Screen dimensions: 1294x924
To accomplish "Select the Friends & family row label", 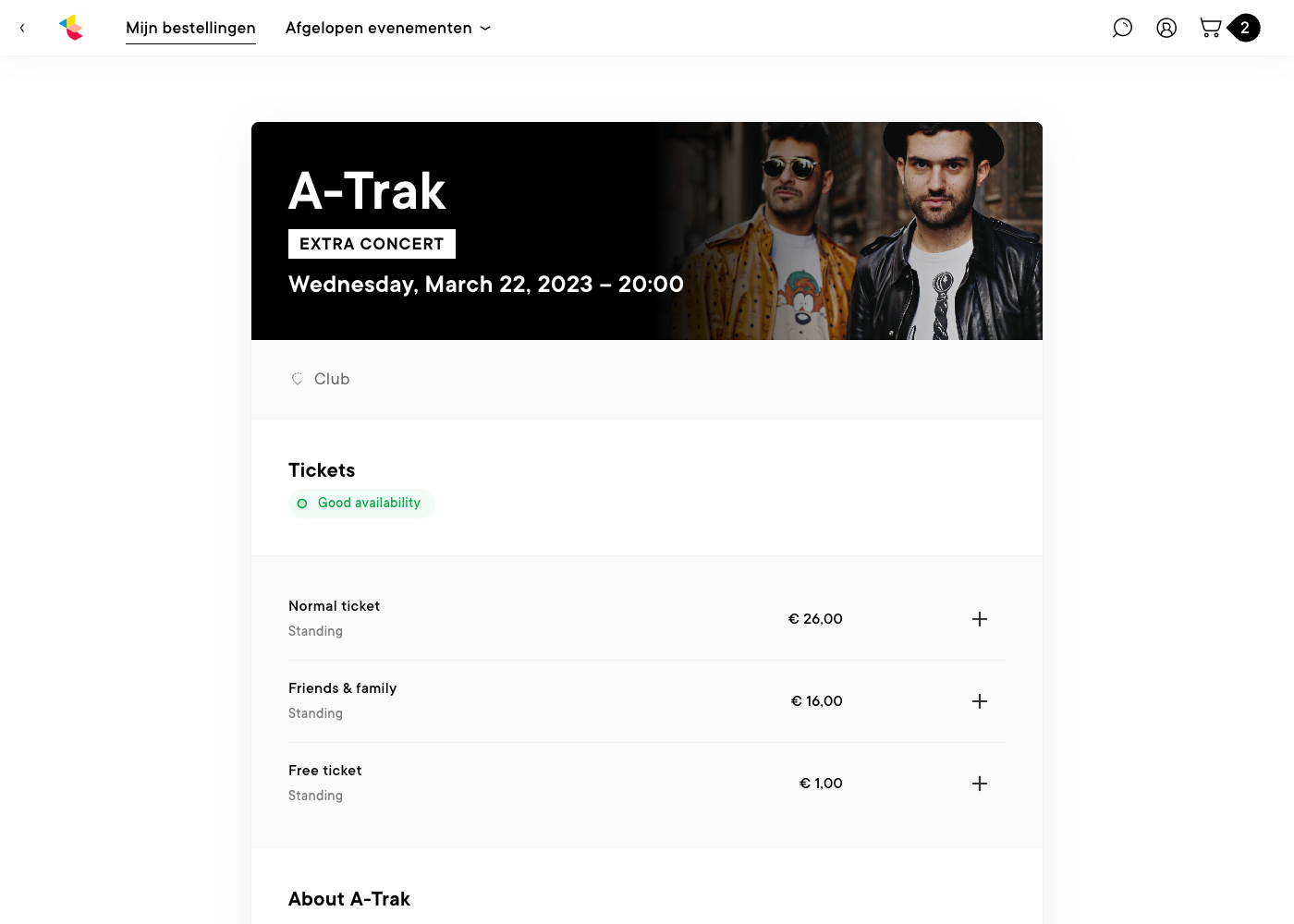I will click(342, 688).
